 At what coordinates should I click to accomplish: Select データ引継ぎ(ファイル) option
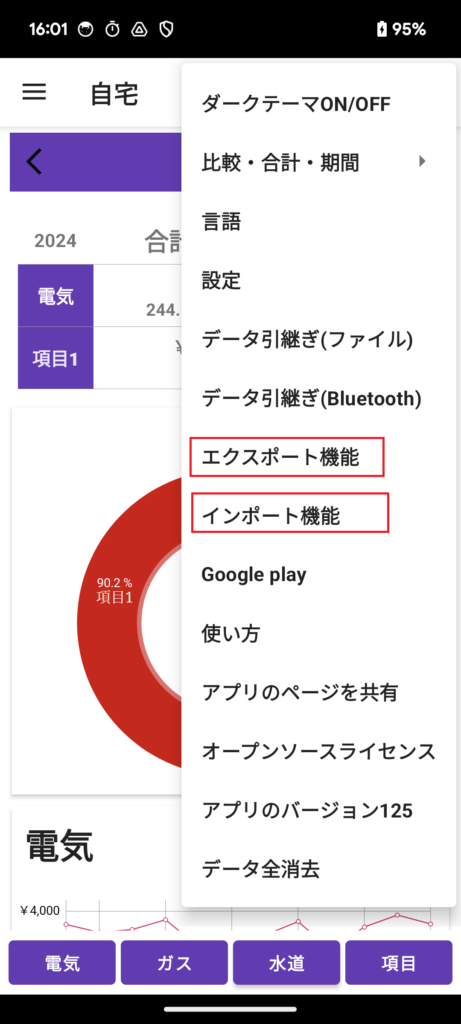(318, 340)
